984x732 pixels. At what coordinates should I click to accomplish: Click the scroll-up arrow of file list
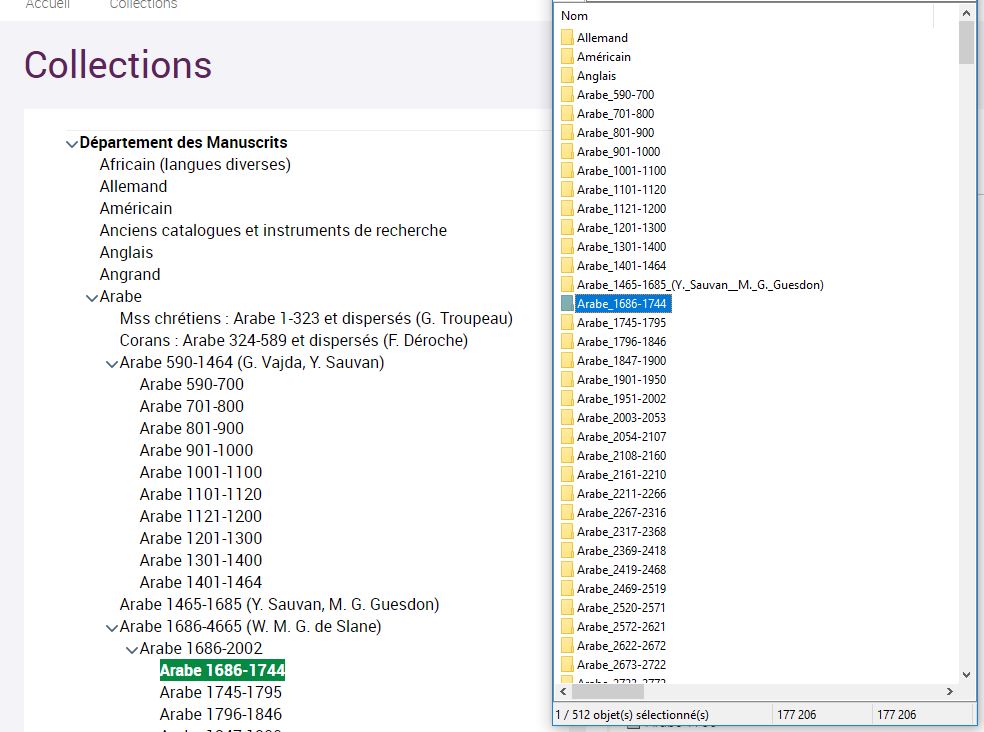[x=966, y=13]
